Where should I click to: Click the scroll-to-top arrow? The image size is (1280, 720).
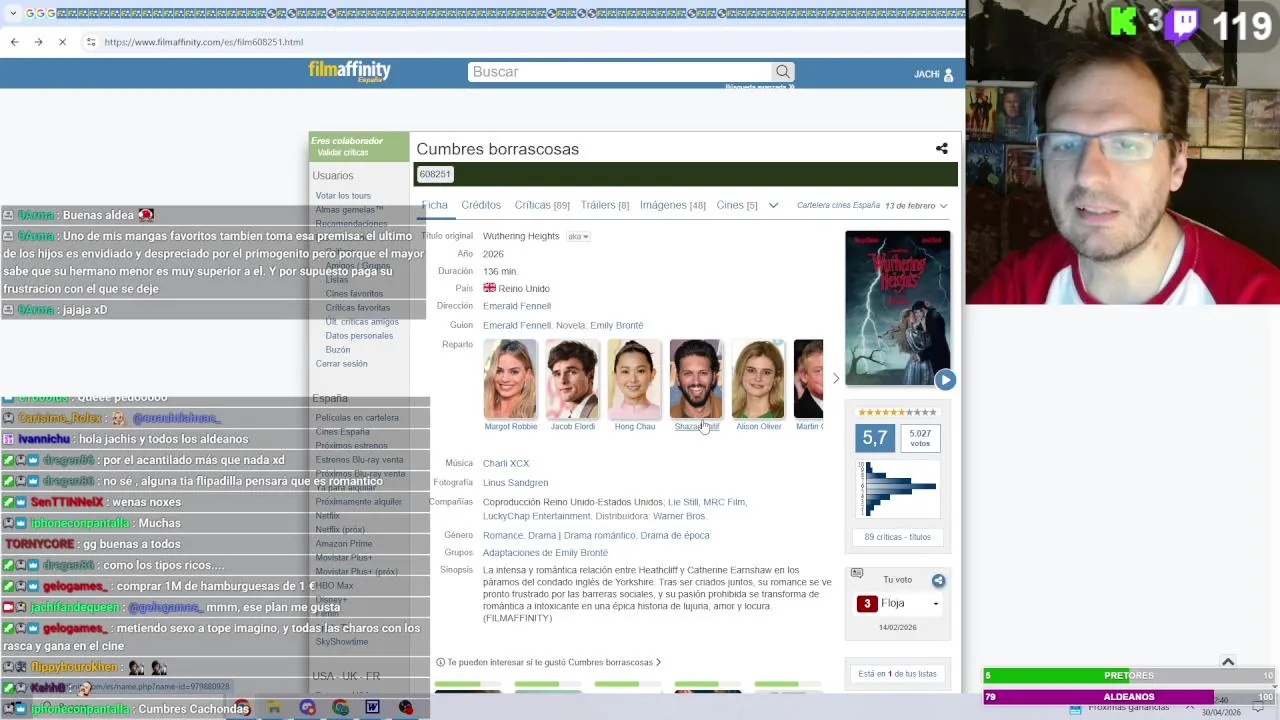pos(1228,662)
